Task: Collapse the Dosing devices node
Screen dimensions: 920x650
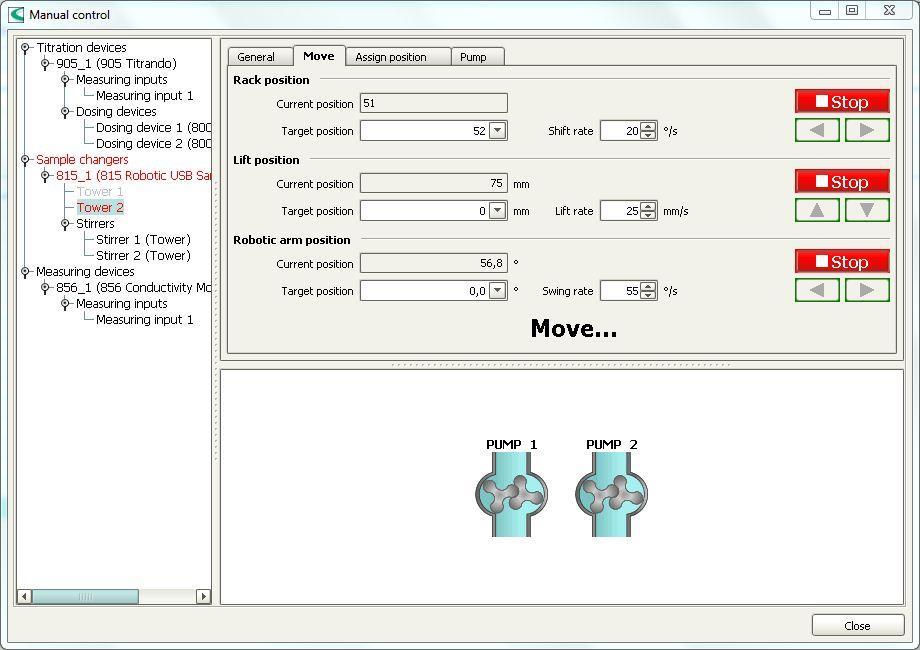Action: (x=65, y=111)
